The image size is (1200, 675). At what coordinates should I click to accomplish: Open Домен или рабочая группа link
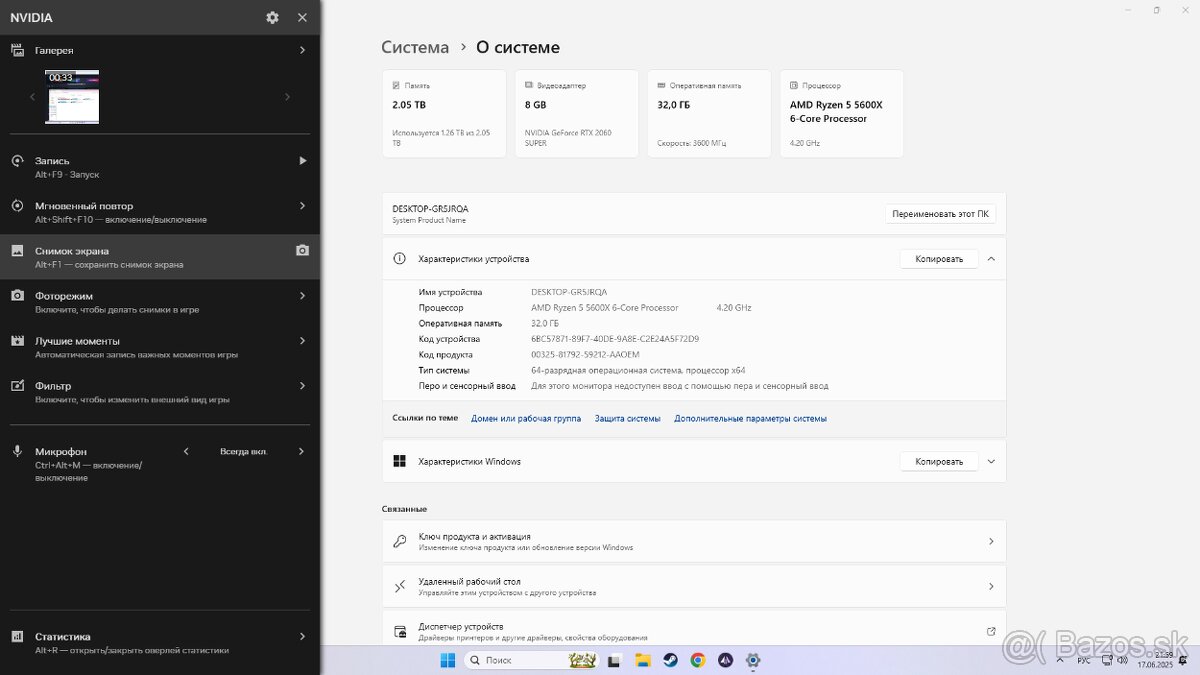pyautogui.click(x=526, y=419)
